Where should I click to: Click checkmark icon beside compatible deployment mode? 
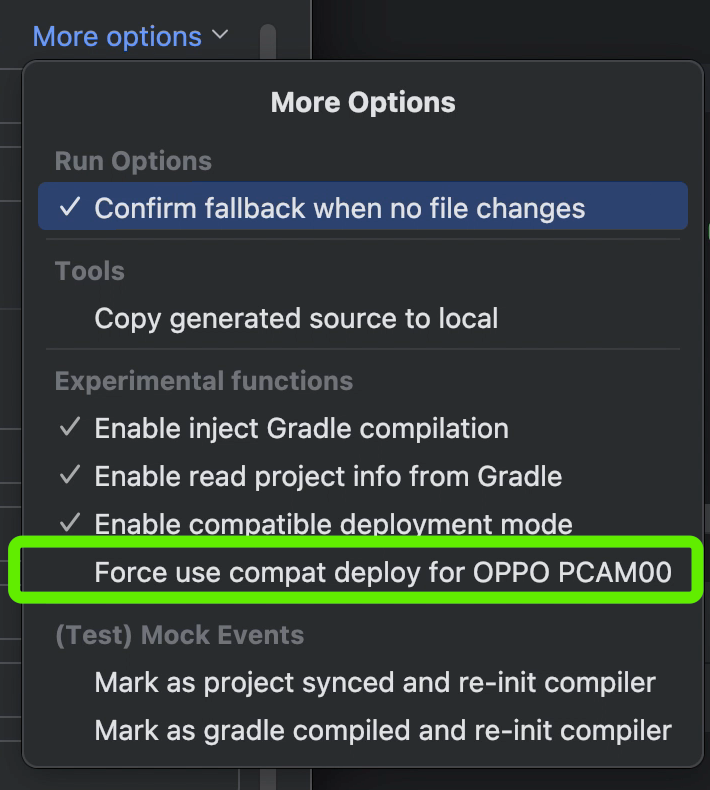click(70, 523)
